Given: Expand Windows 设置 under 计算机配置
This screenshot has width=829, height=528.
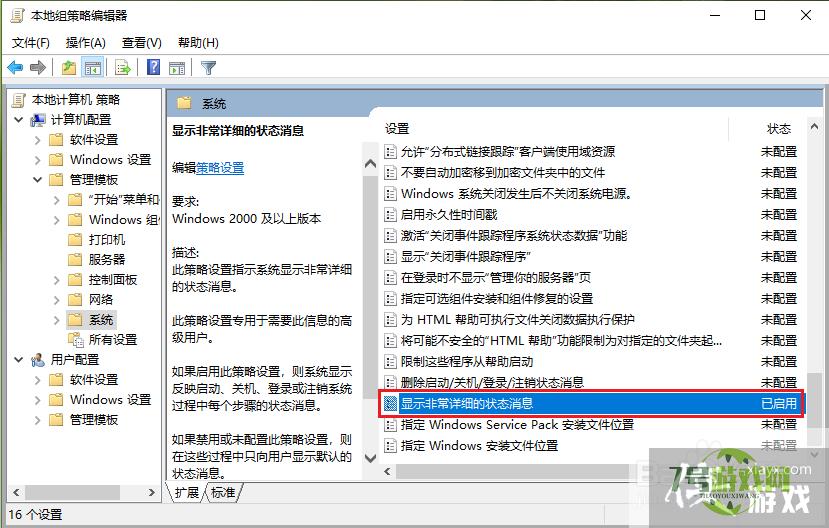Looking at the screenshot, I should tap(37, 160).
